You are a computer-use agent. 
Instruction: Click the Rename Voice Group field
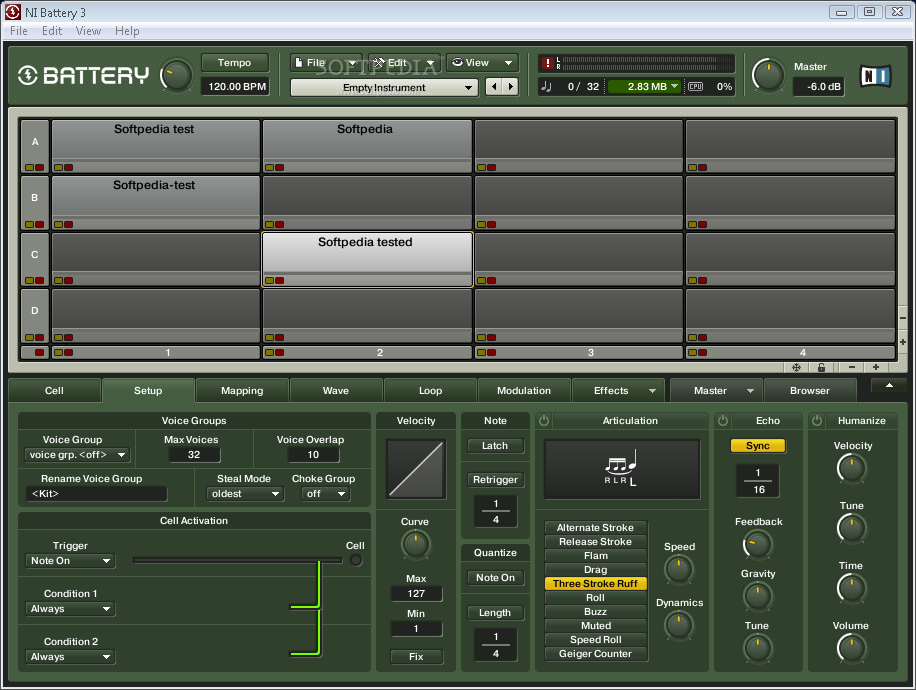click(96, 494)
